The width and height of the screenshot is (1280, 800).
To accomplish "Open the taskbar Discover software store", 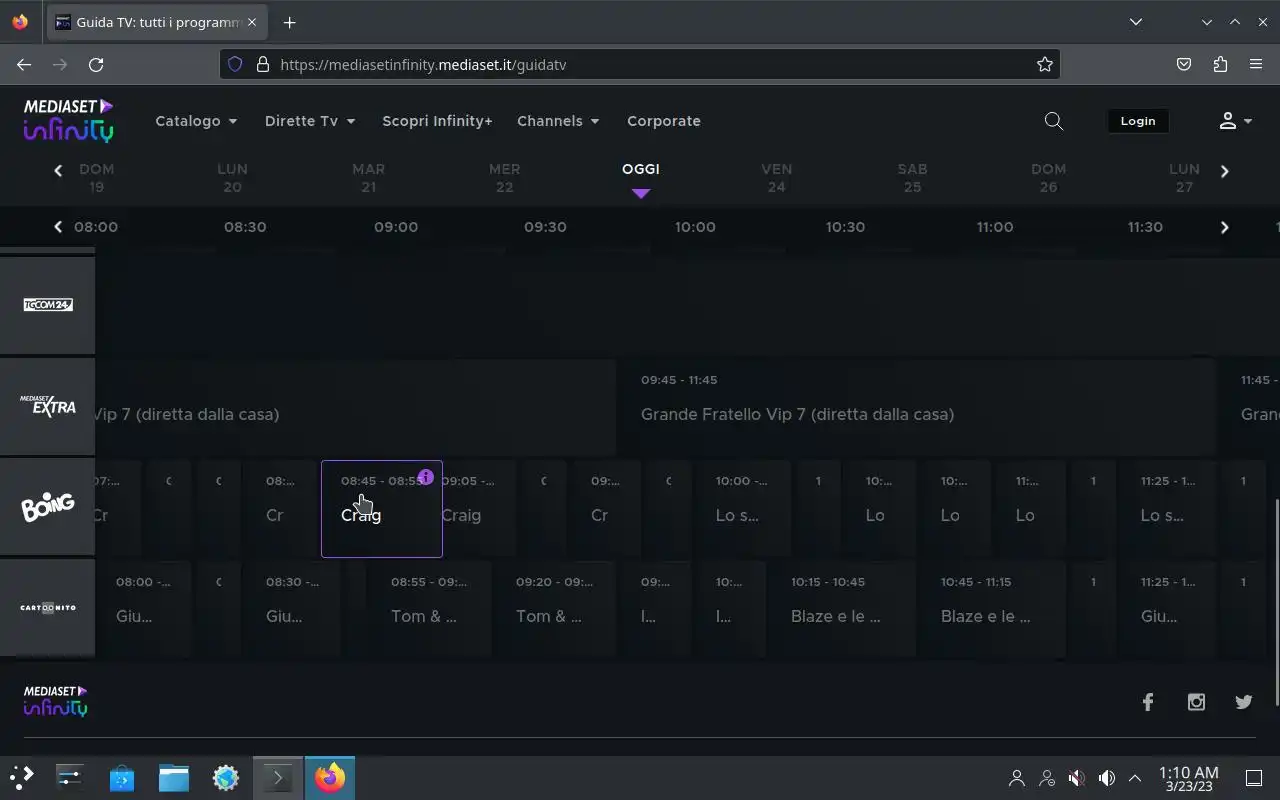I will point(122,777).
